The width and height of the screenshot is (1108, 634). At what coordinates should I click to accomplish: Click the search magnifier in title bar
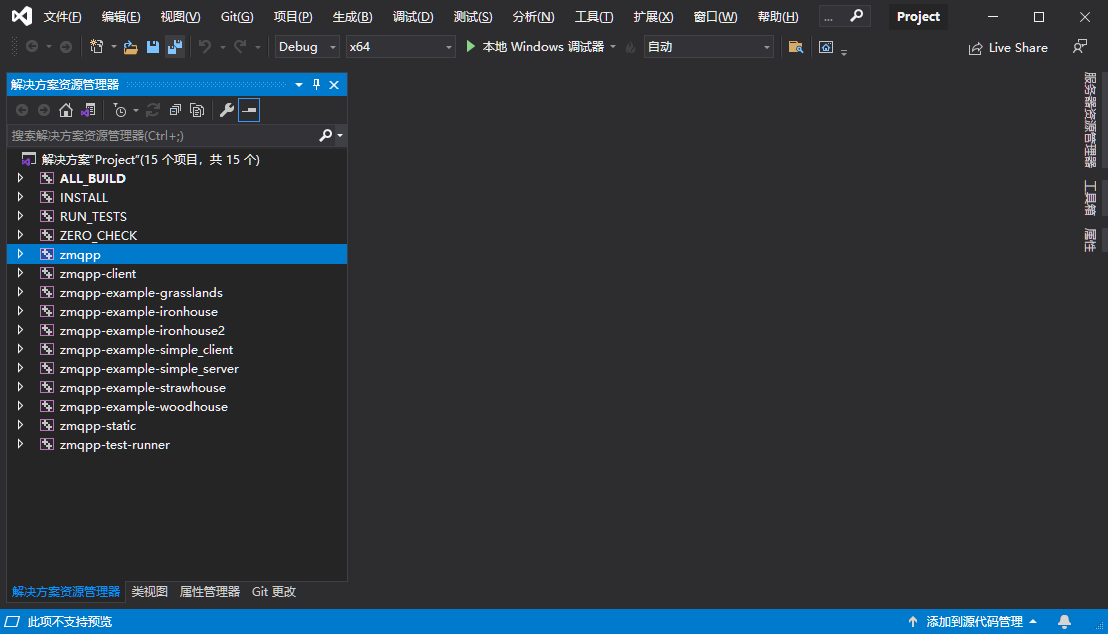[x=856, y=16]
